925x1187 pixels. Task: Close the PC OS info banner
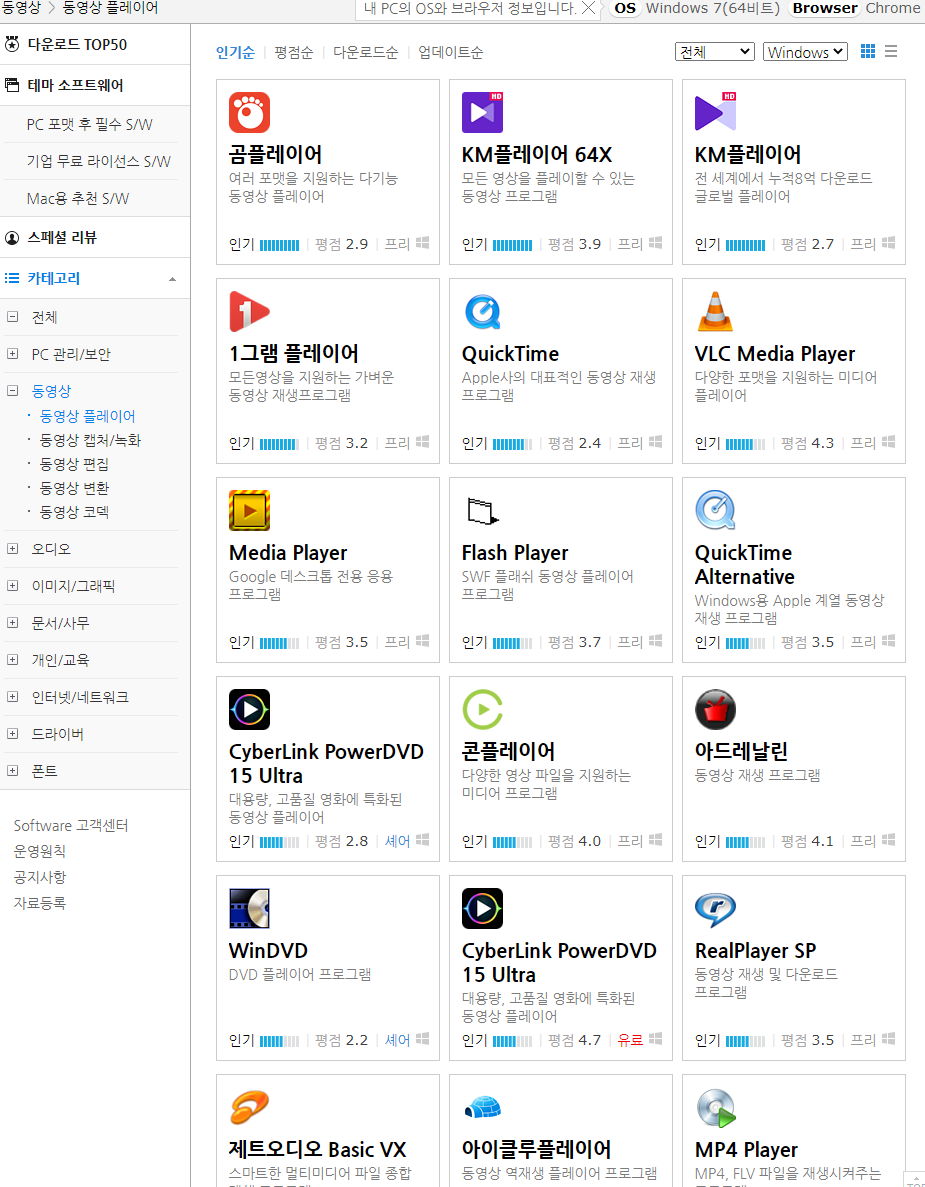(587, 8)
